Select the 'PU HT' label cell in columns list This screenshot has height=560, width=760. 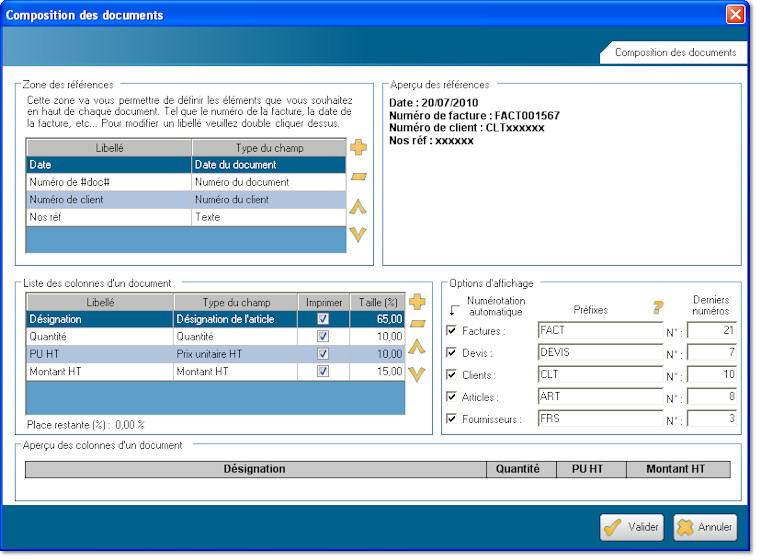coord(100,354)
